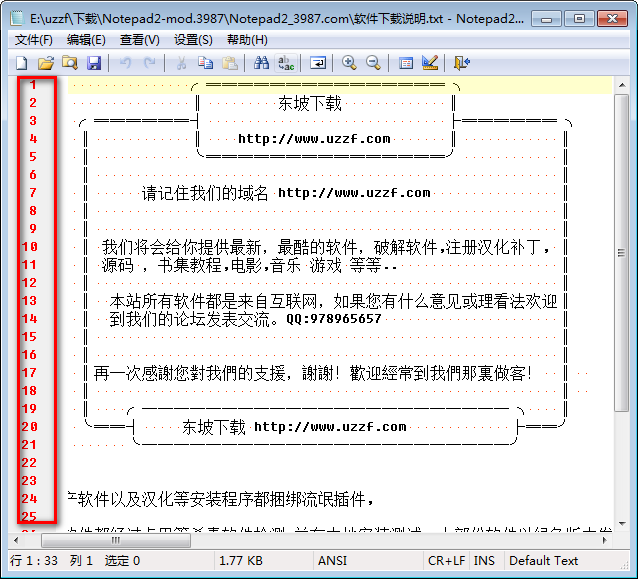The width and height of the screenshot is (638, 579).
Task: Open the 文件(F) menu
Action: coord(34,39)
